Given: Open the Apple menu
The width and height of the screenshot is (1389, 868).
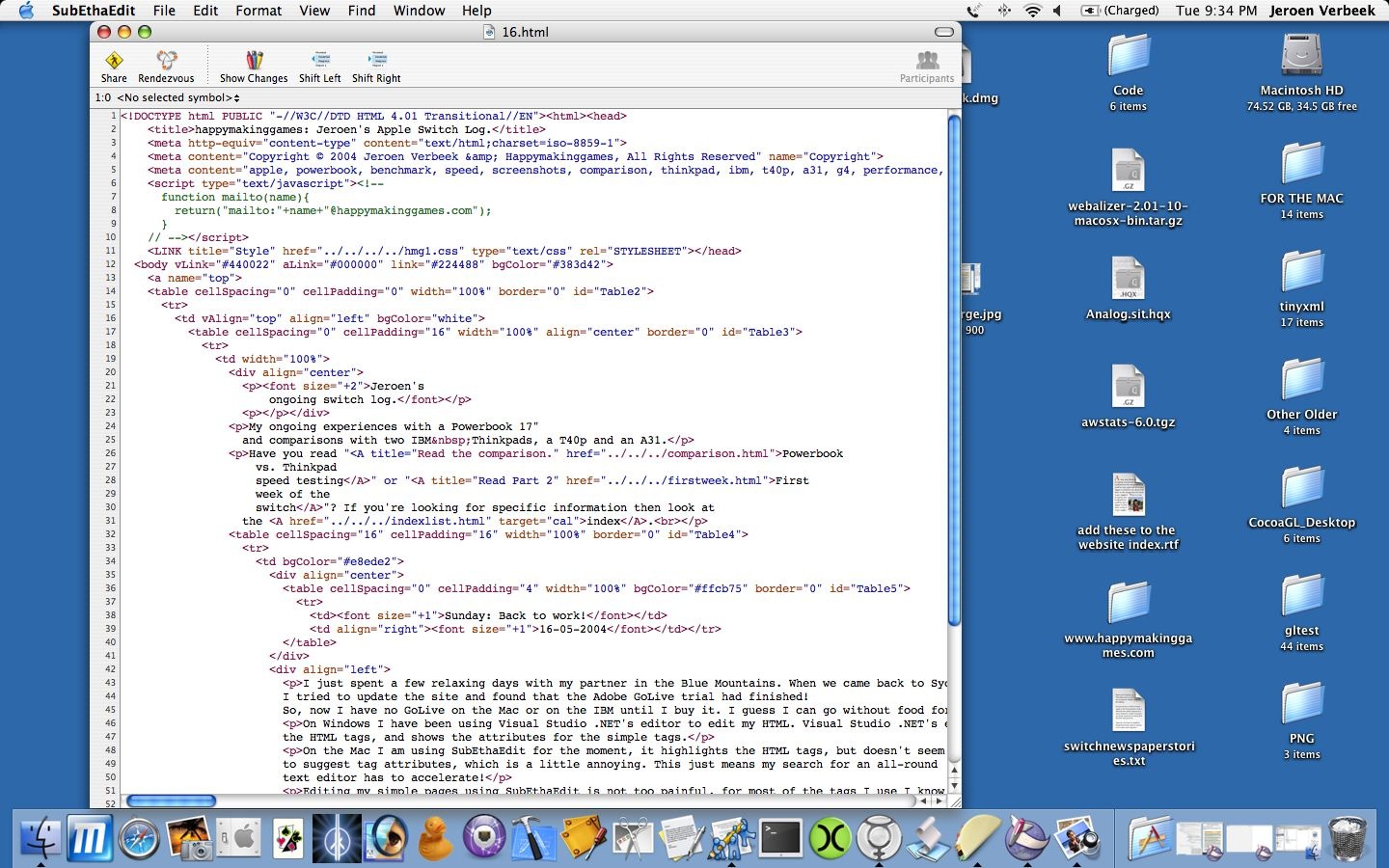Looking at the screenshot, I should [26, 11].
